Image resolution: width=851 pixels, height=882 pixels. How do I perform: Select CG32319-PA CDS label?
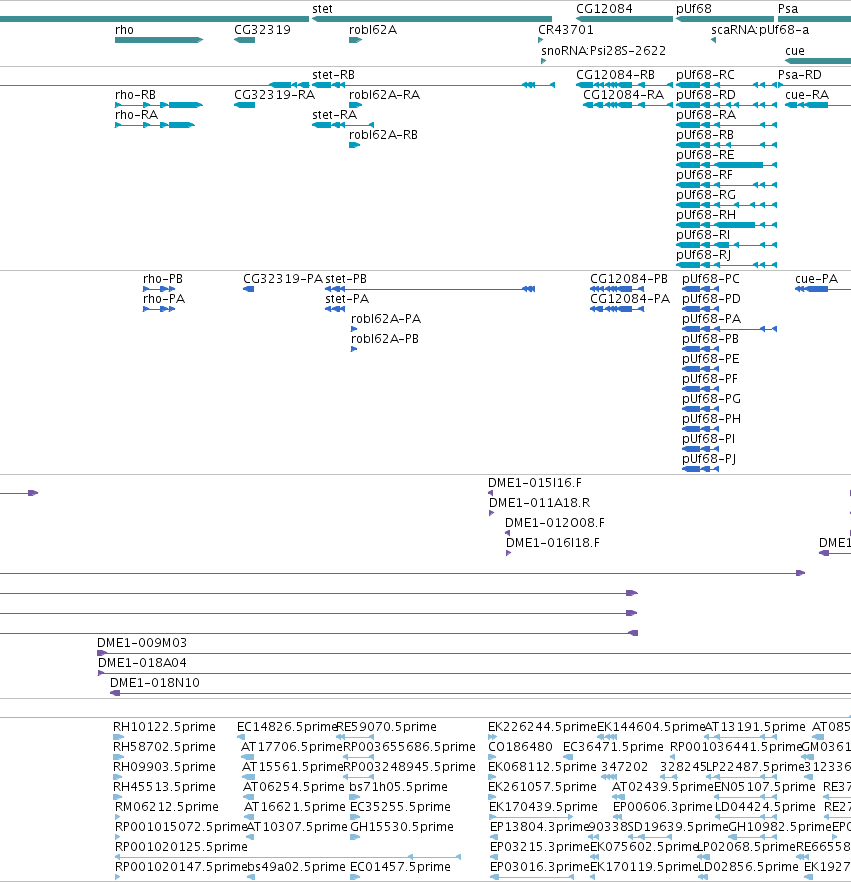pos(283,279)
